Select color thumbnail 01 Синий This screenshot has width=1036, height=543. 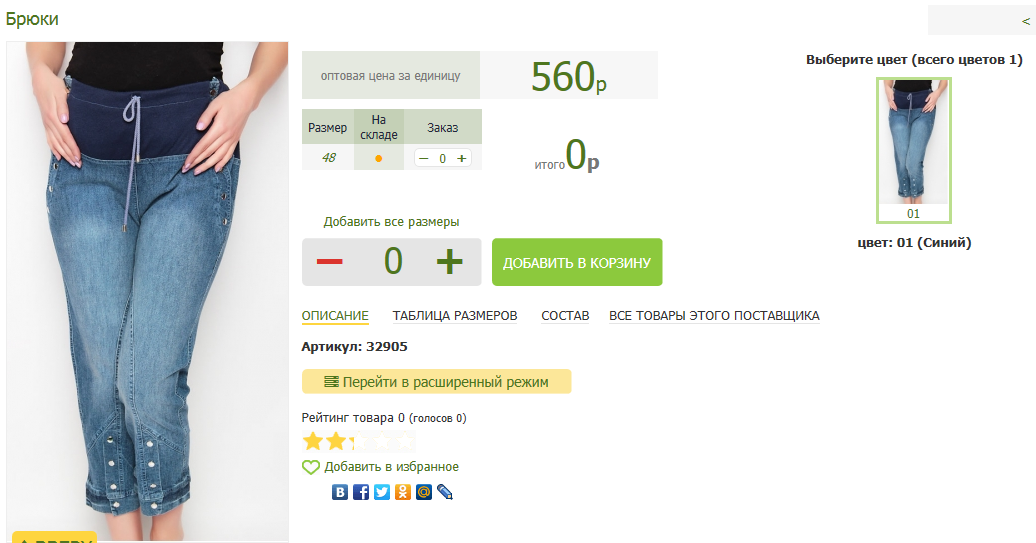coord(914,150)
